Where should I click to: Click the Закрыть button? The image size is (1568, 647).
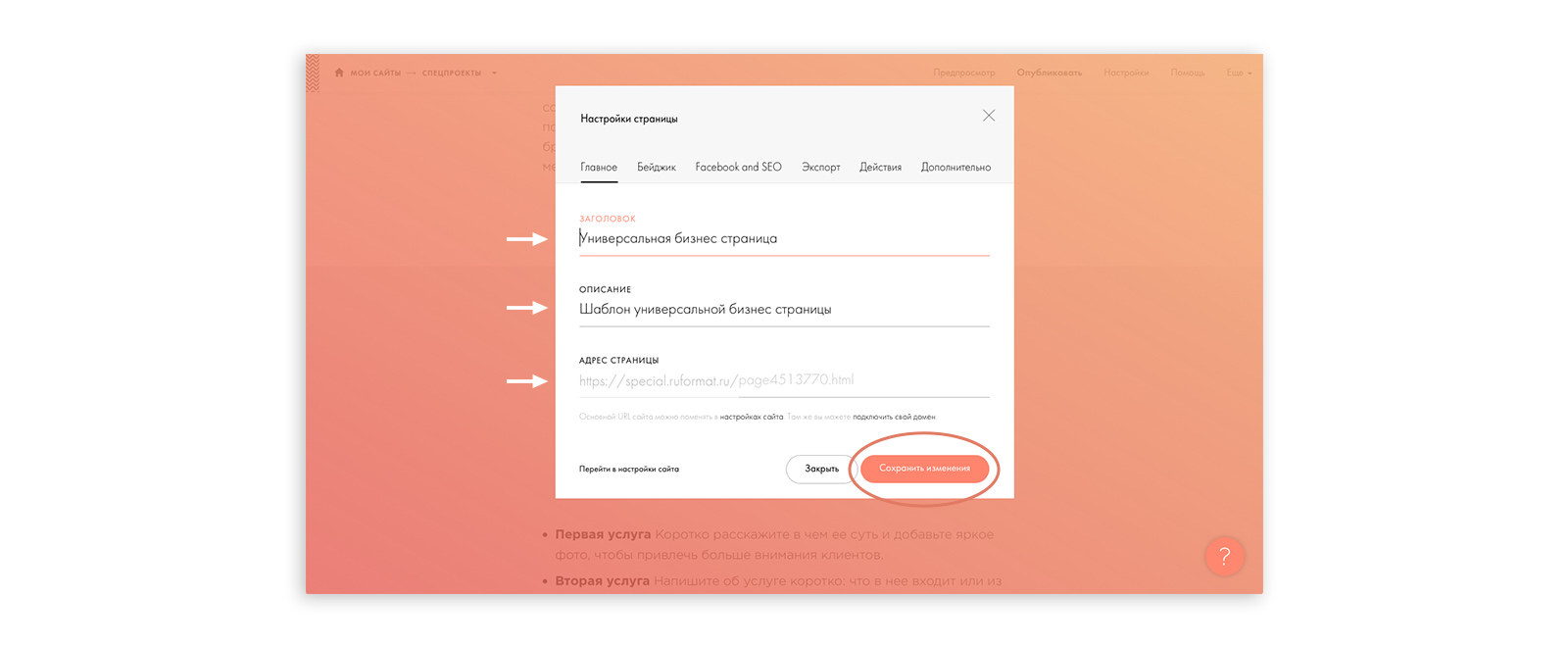821,469
